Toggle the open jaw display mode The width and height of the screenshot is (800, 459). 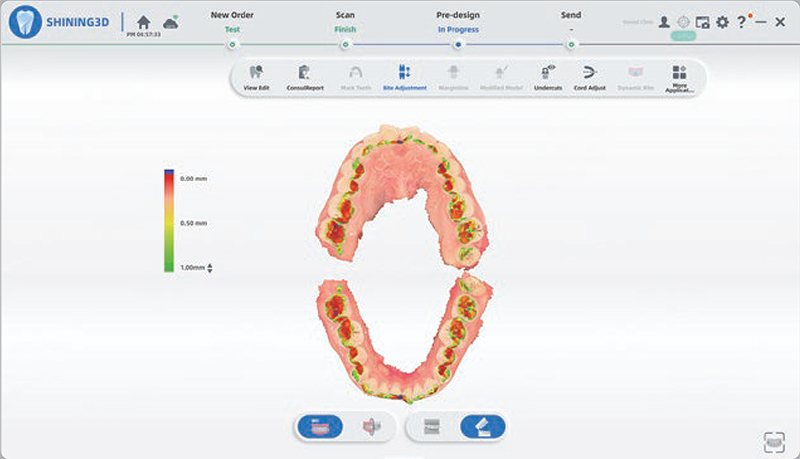[482, 426]
